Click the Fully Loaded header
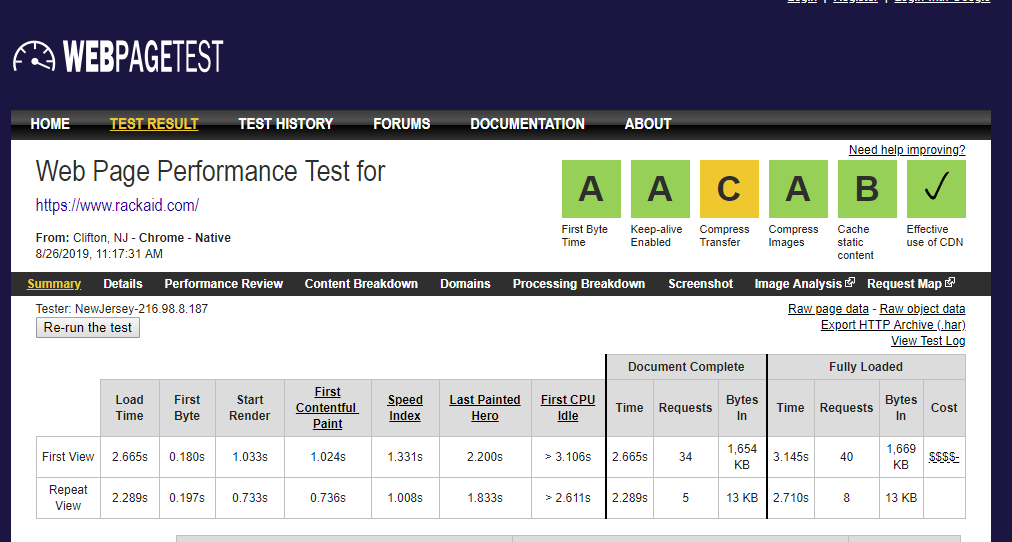Screen dimensions: 1012x542 point(865,366)
